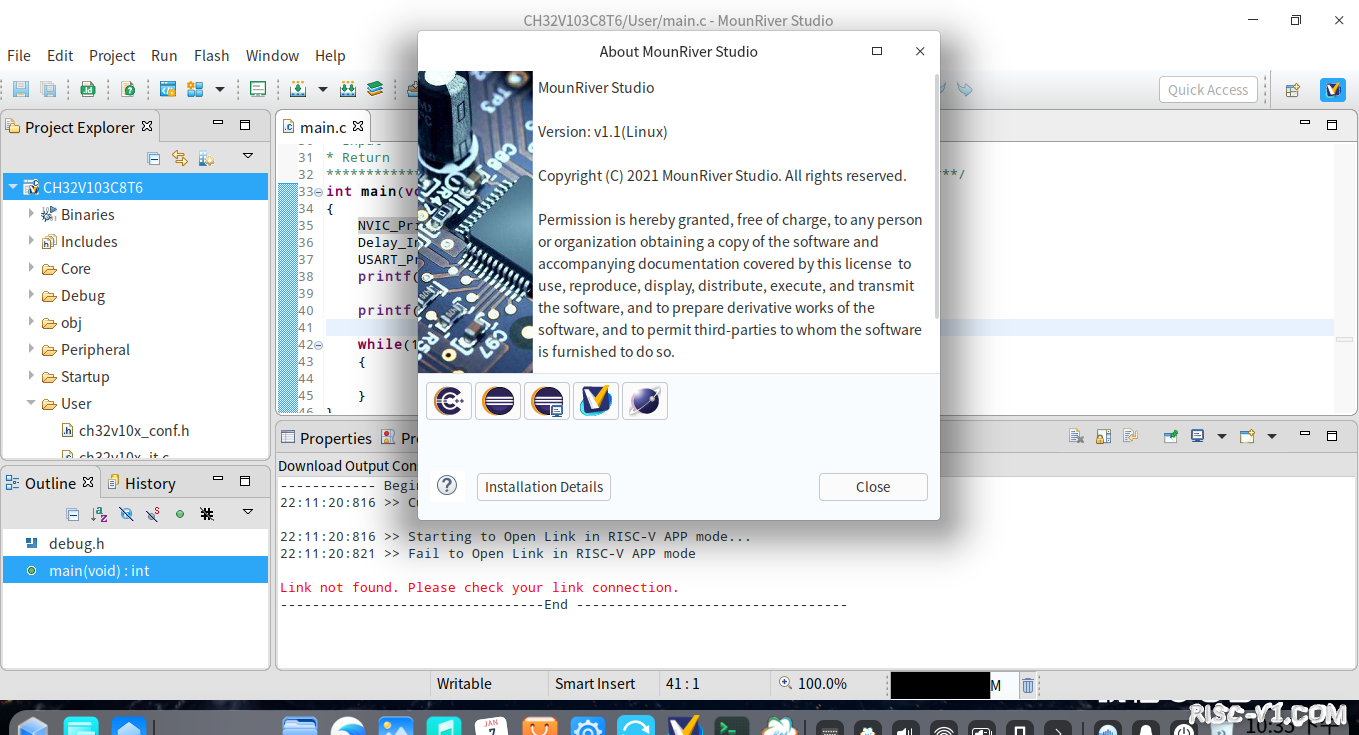
Task: Close the About dialog with Close button
Action: tap(873, 487)
